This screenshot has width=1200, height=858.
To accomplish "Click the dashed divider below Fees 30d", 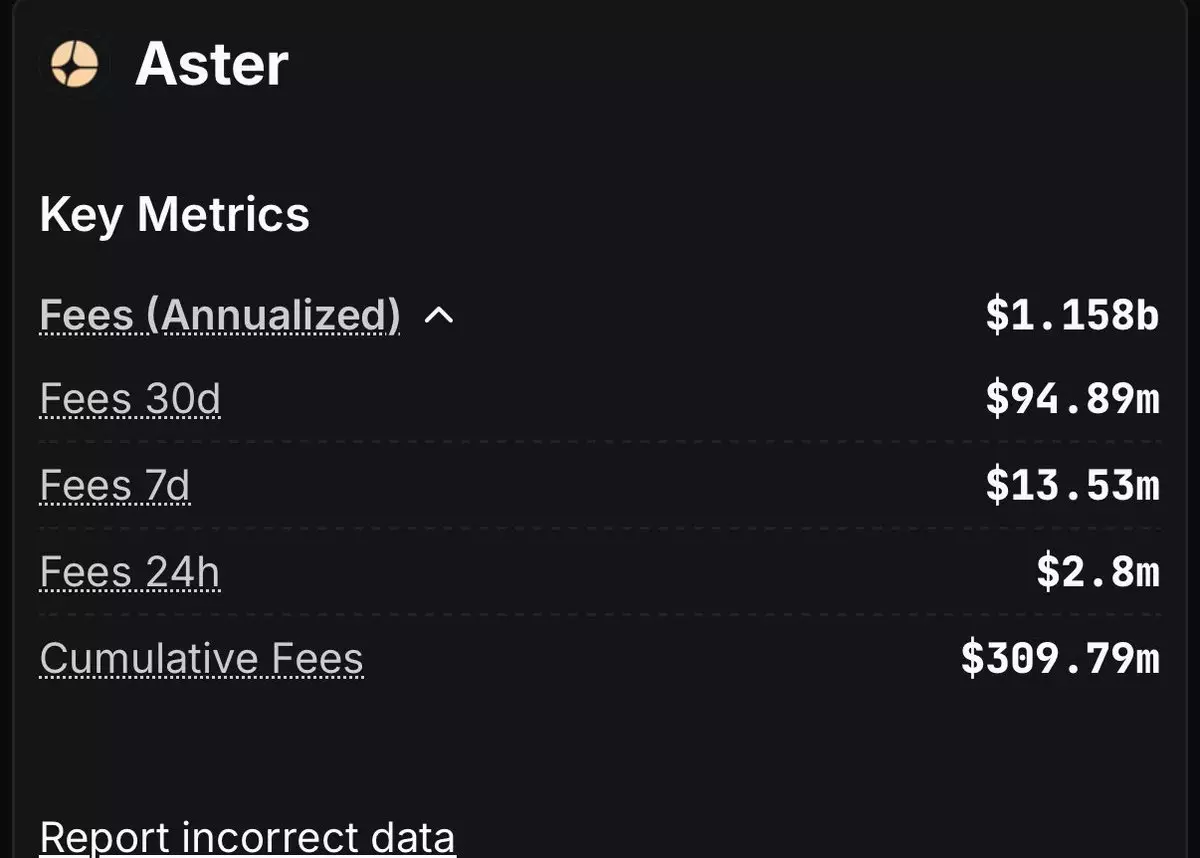I will pos(600,441).
